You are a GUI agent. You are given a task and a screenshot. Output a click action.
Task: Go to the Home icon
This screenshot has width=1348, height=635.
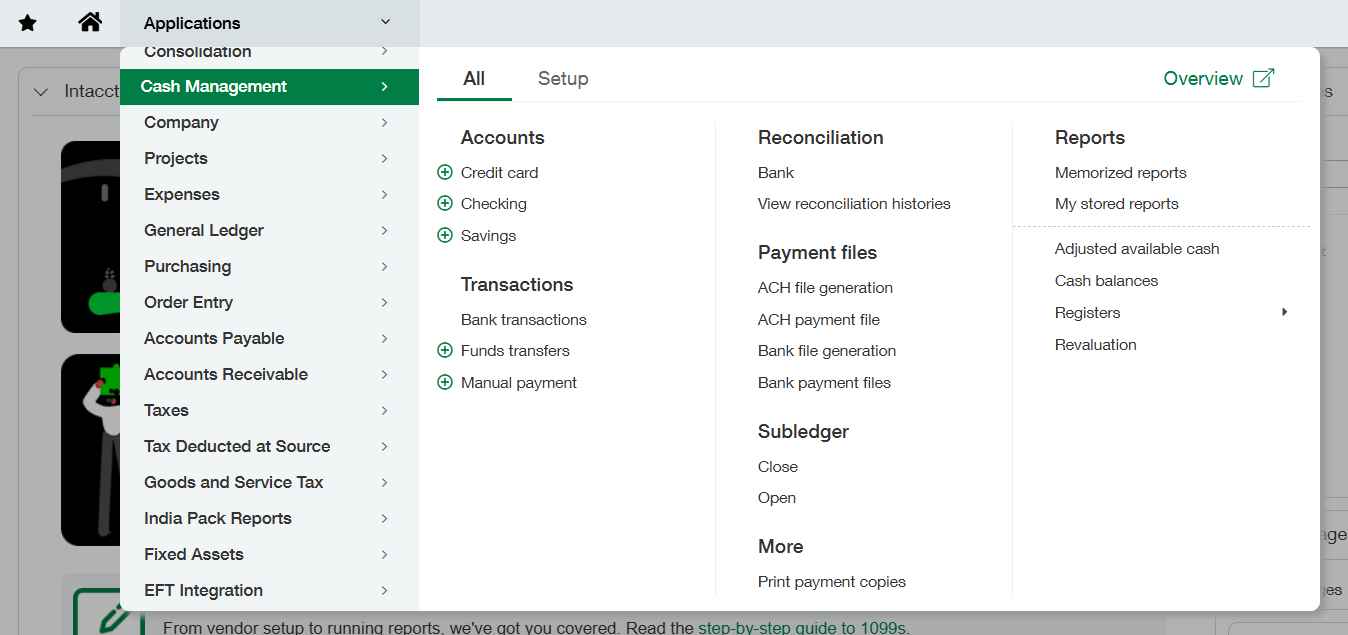[90, 23]
